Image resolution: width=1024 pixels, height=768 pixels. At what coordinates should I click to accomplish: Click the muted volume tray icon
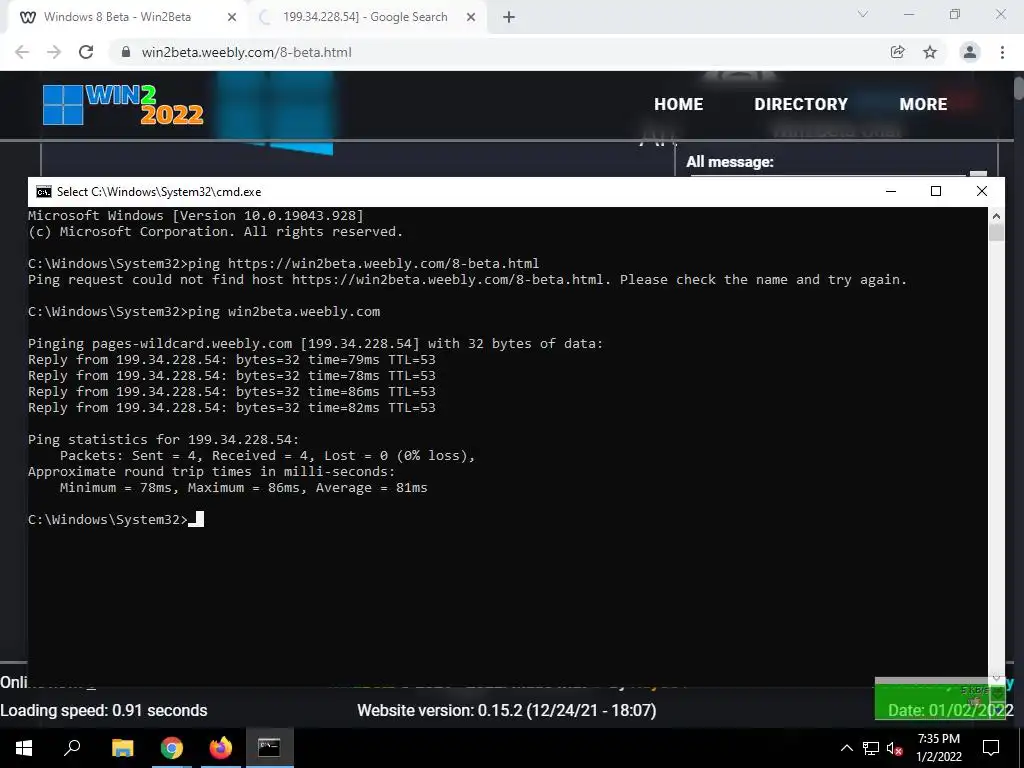(894, 748)
